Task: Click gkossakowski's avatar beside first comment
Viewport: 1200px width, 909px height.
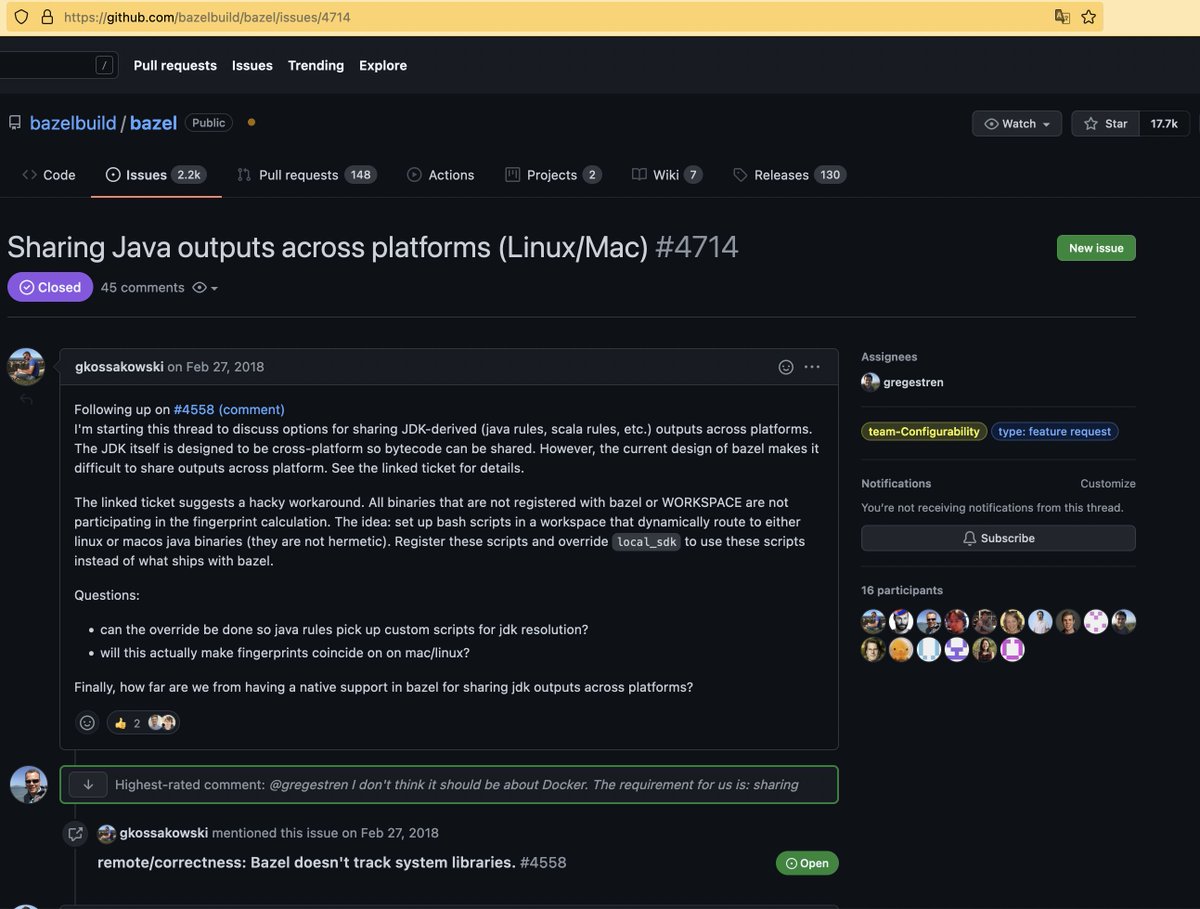Action: point(26,367)
